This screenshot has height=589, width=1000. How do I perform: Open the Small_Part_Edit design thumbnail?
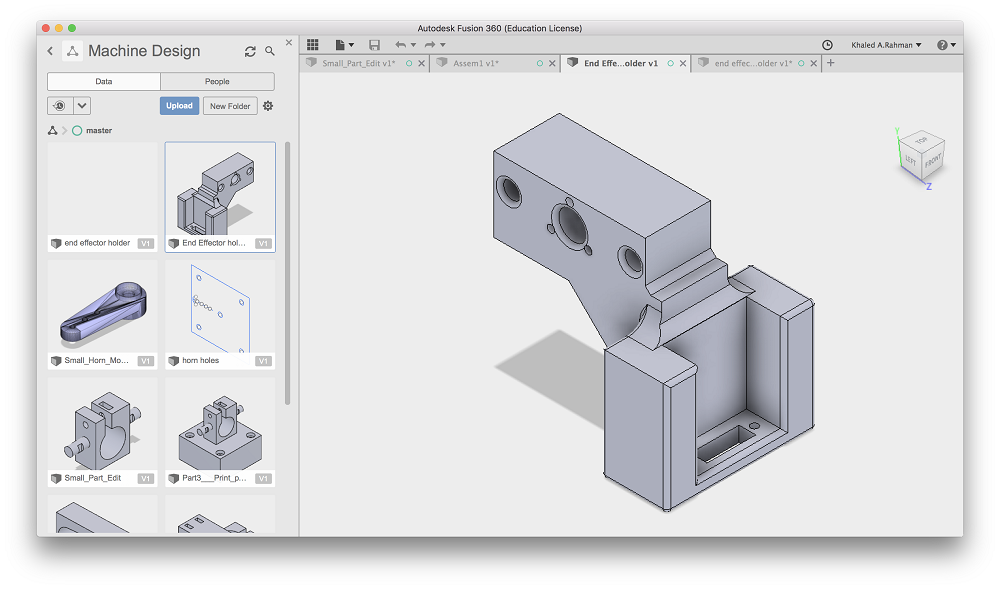(x=102, y=432)
